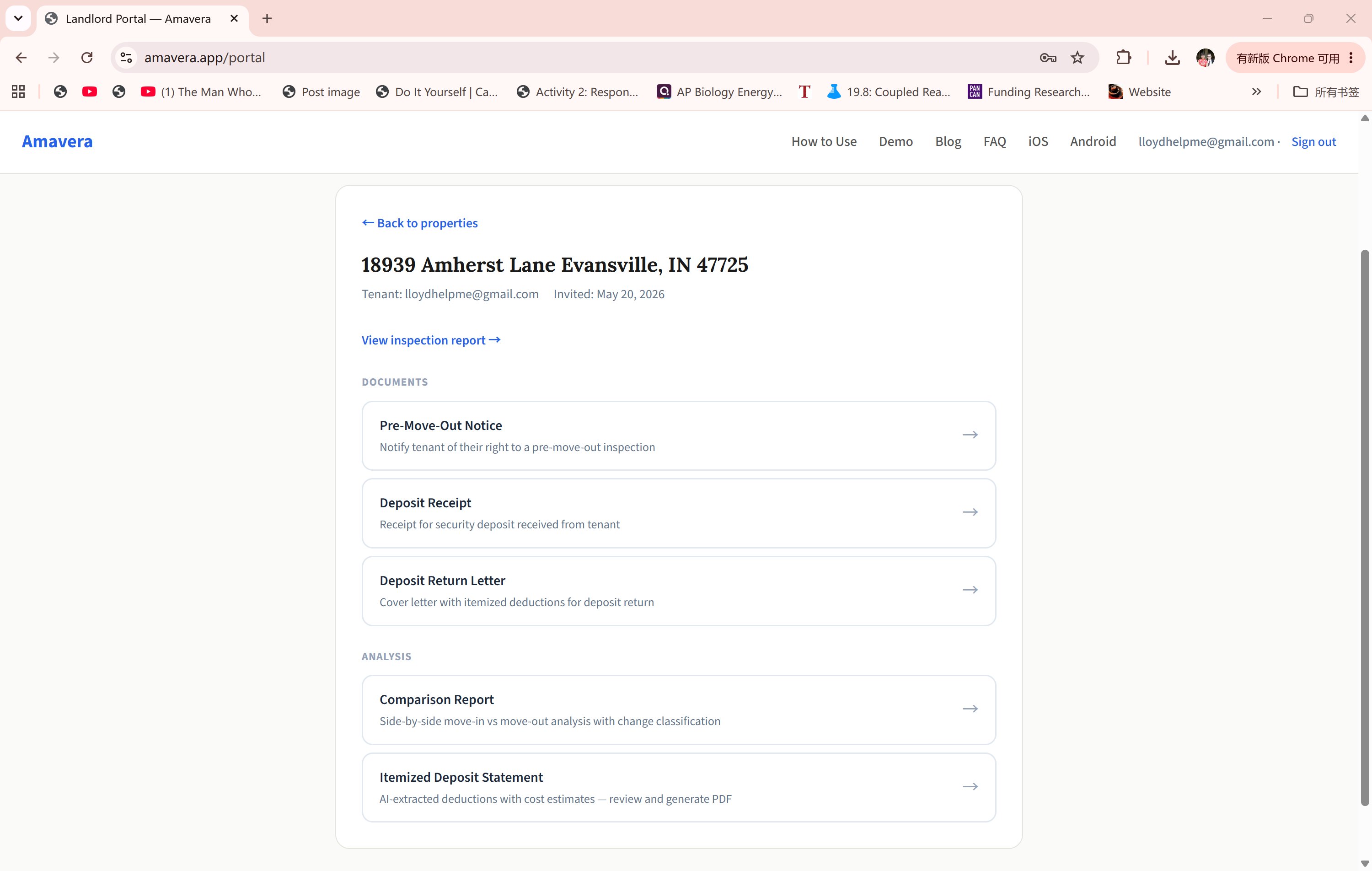
Task: Minimize the Chrome window
Action: coord(1267,18)
